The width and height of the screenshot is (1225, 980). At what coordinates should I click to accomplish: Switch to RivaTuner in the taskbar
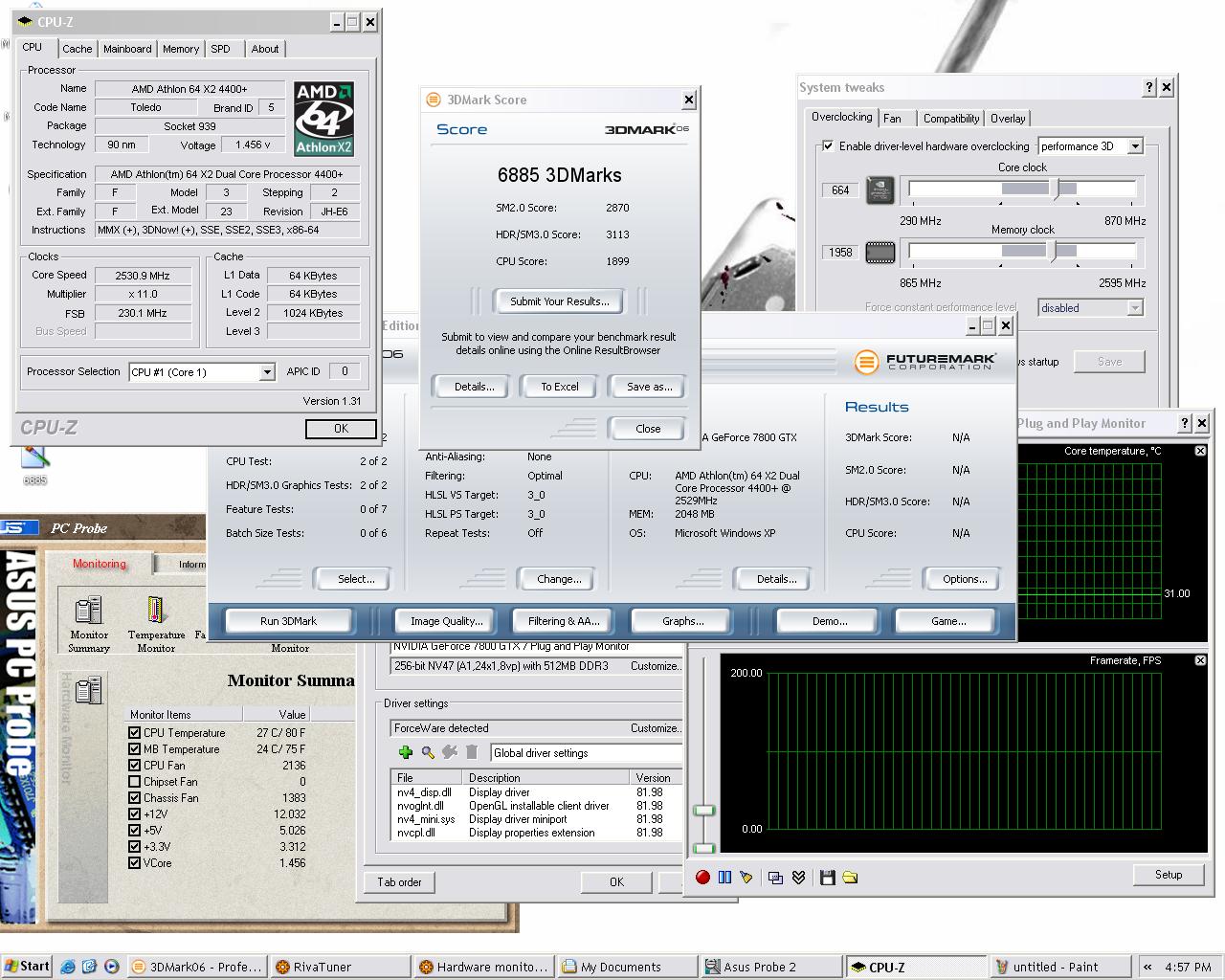pos(339,967)
